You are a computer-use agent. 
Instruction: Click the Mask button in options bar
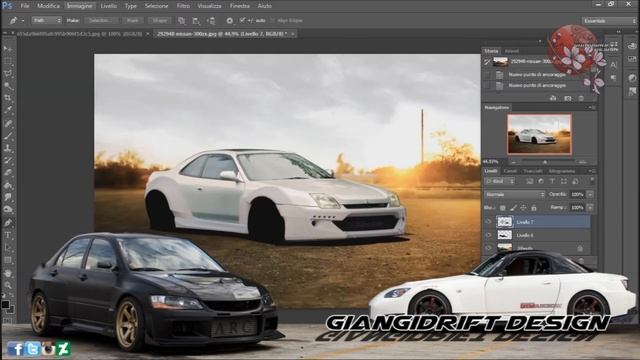(x=132, y=20)
